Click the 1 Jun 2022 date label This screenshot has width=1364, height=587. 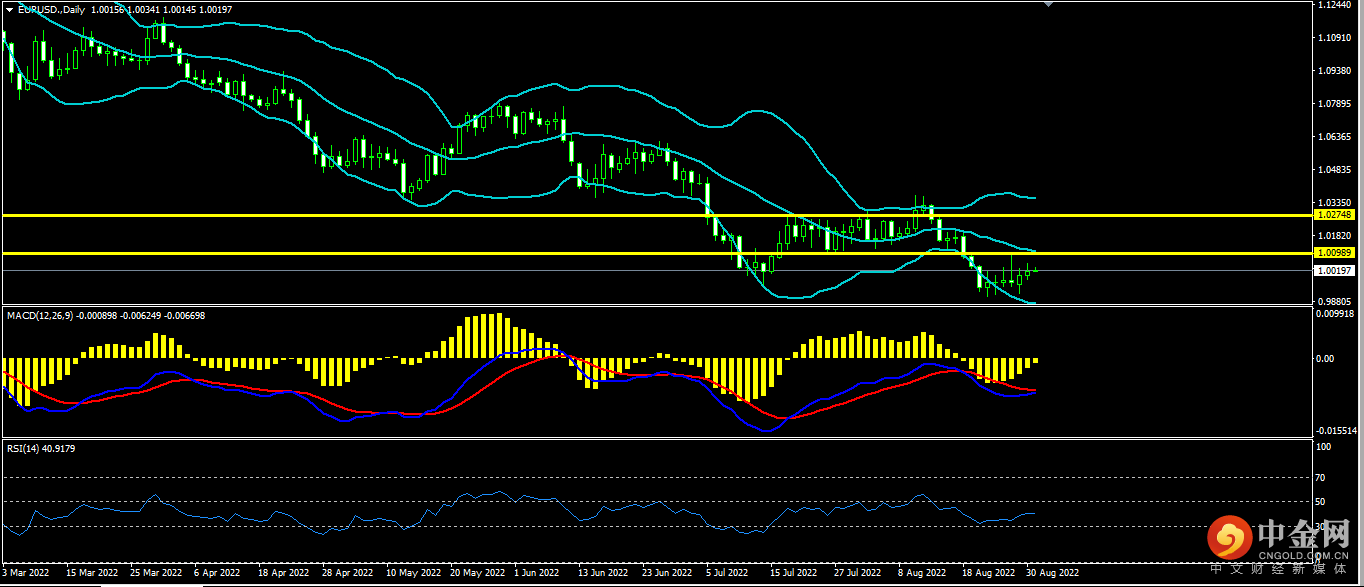(537, 573)
